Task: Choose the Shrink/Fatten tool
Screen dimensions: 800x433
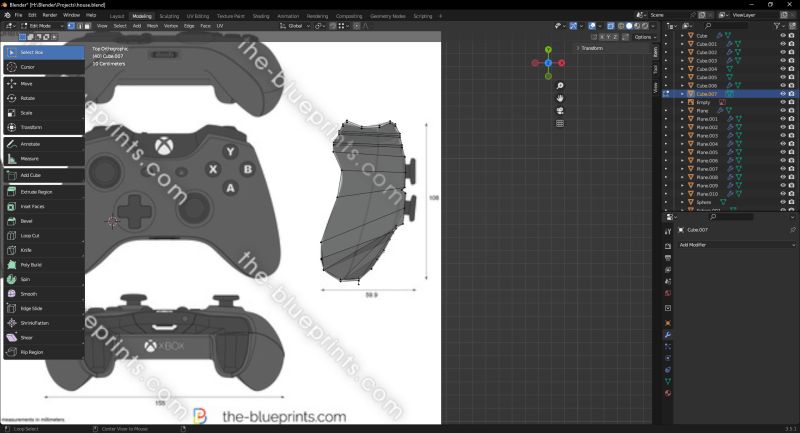Action: [x=44, y=323]
